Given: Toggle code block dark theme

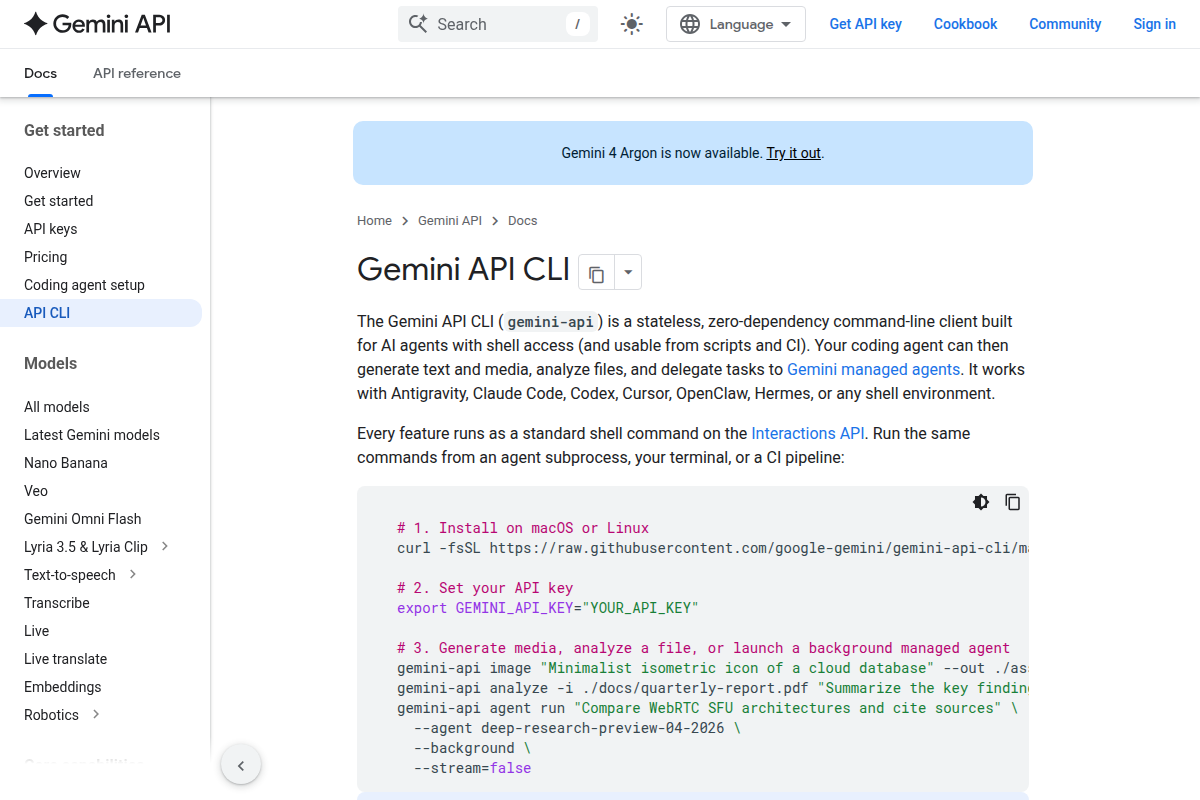Looking at the screenshot, I should point(981,502).
